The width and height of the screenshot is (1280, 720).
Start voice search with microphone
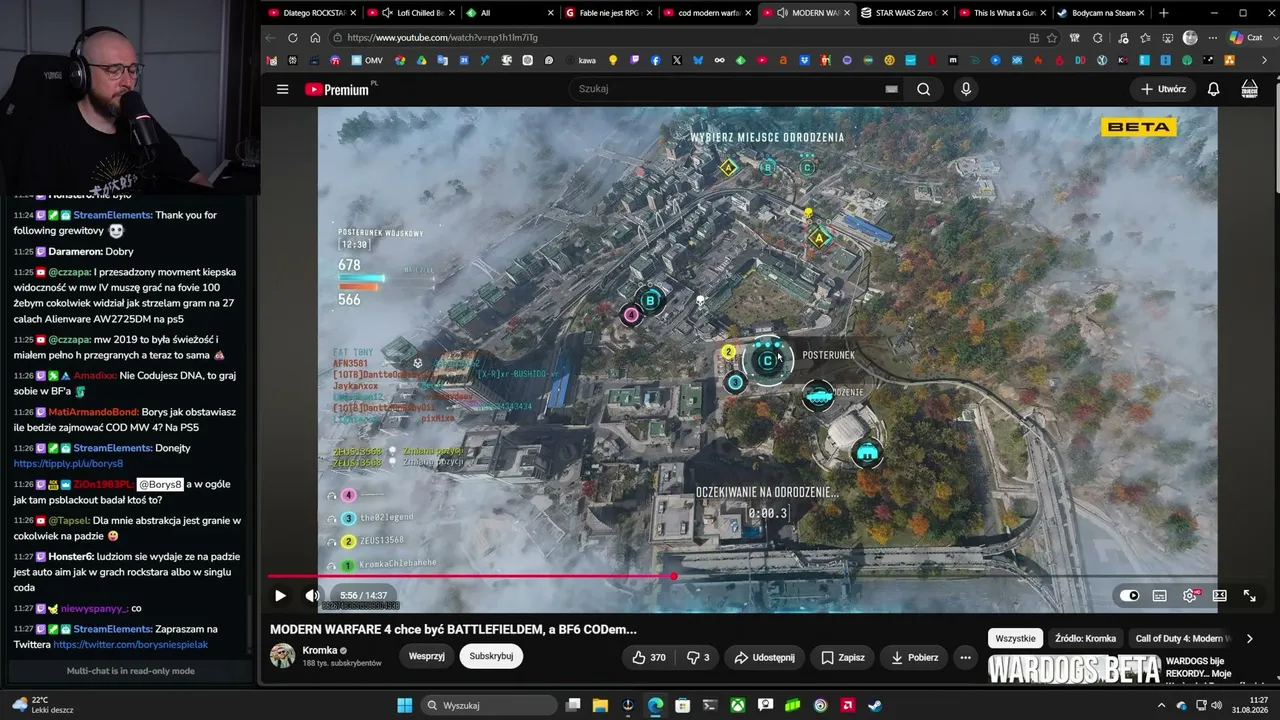[x=965, y=89]
